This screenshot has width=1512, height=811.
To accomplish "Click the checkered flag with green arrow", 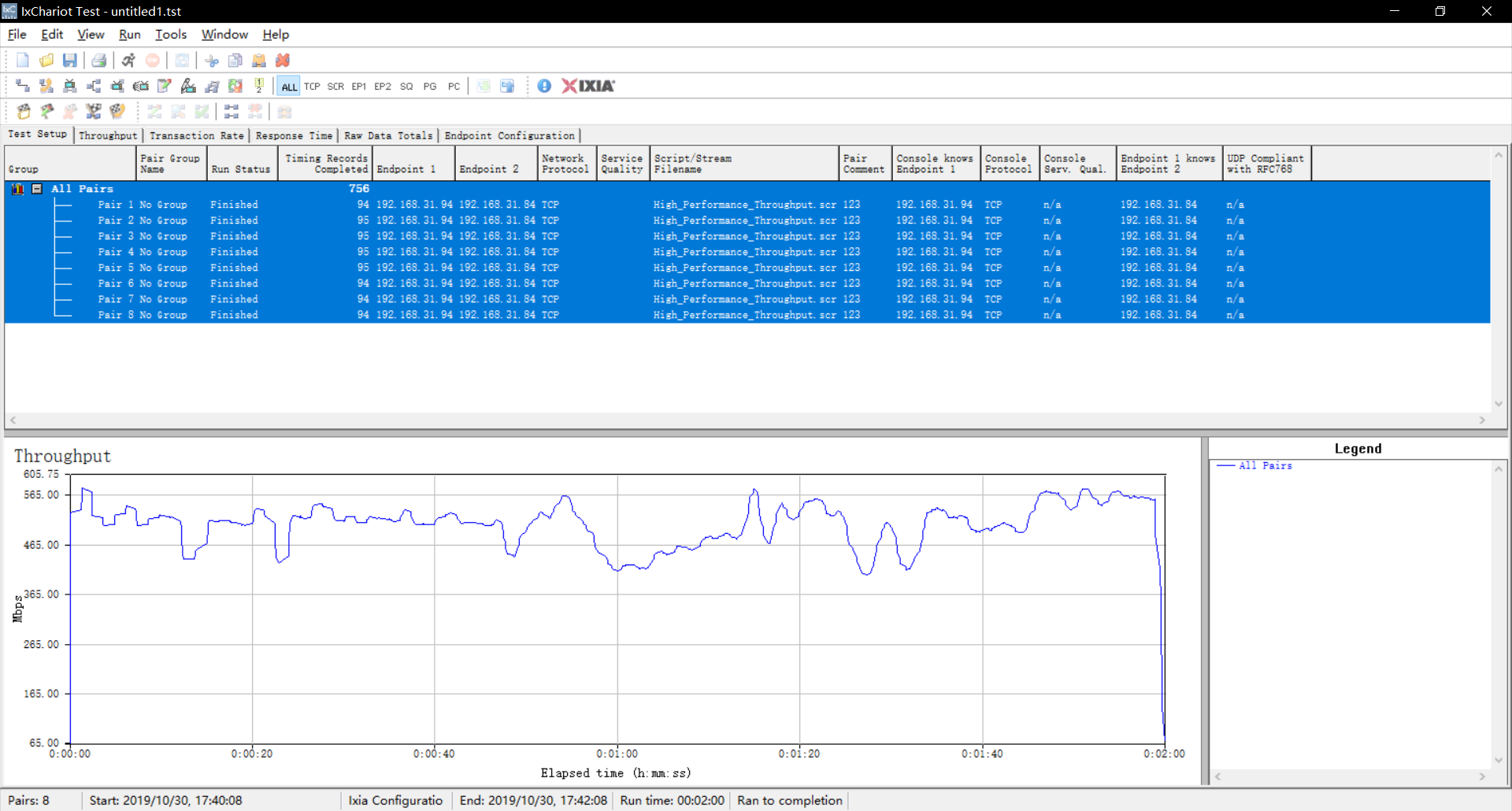I will 47,111.
